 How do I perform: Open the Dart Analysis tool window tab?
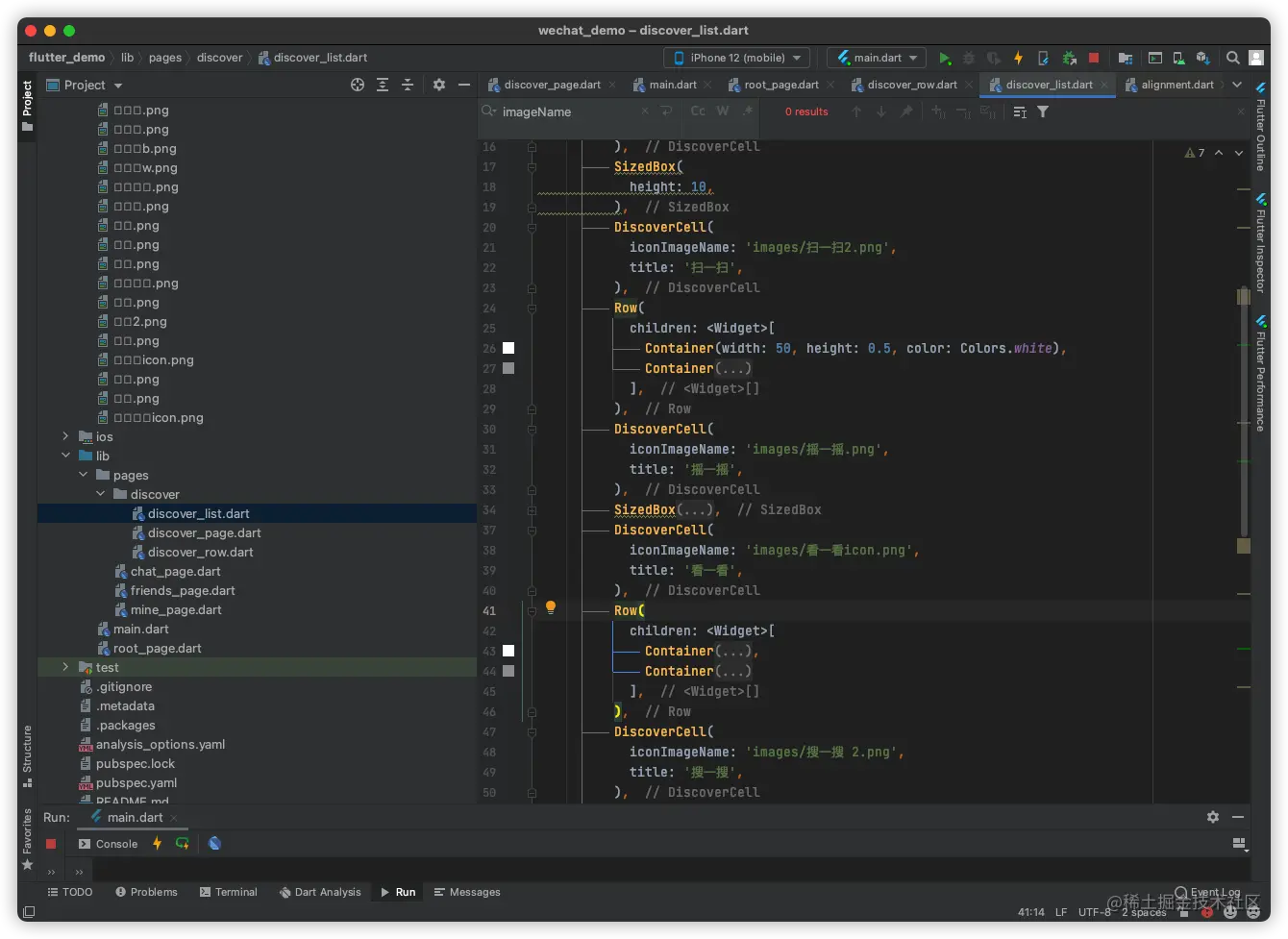point(320,892)
